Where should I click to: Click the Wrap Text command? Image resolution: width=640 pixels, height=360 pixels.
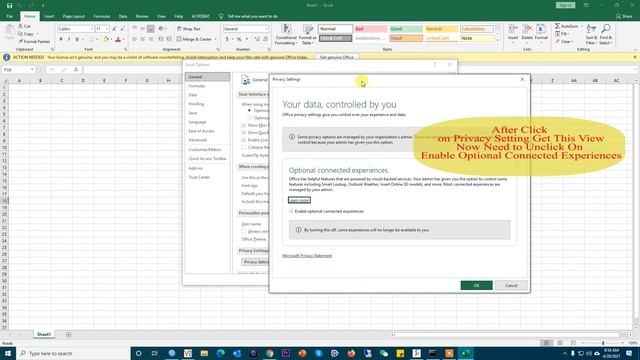pyautogui.click(x=189, y=29)
